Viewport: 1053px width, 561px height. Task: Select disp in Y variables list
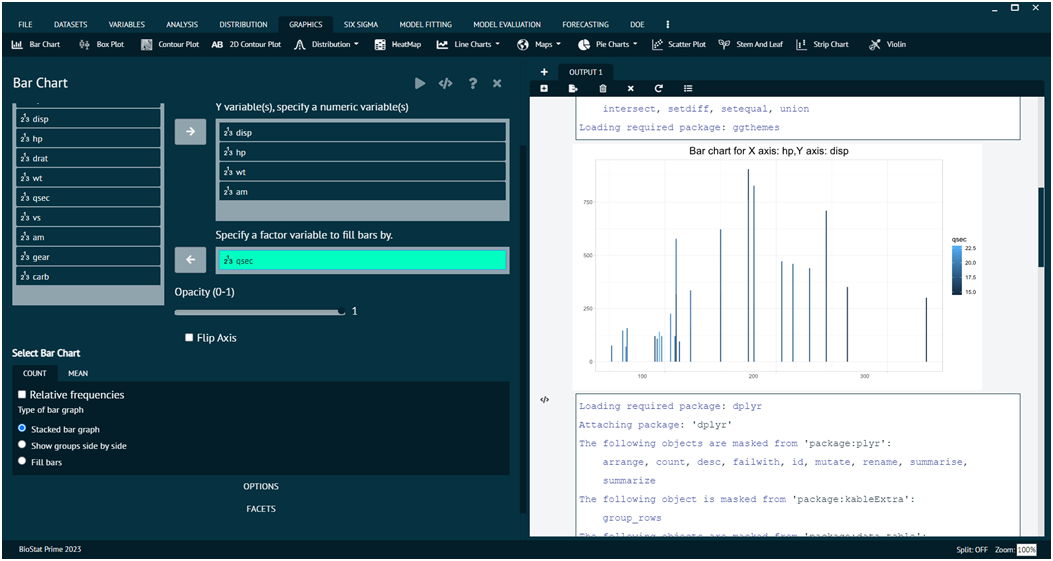pyautogui.click(x=362, y=132)
